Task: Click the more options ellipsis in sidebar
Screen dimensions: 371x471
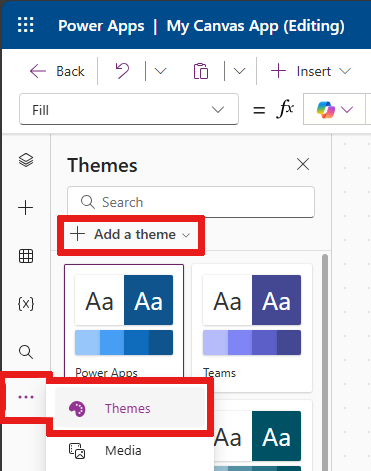Action: pyautogui.click(x=26, y=397)
